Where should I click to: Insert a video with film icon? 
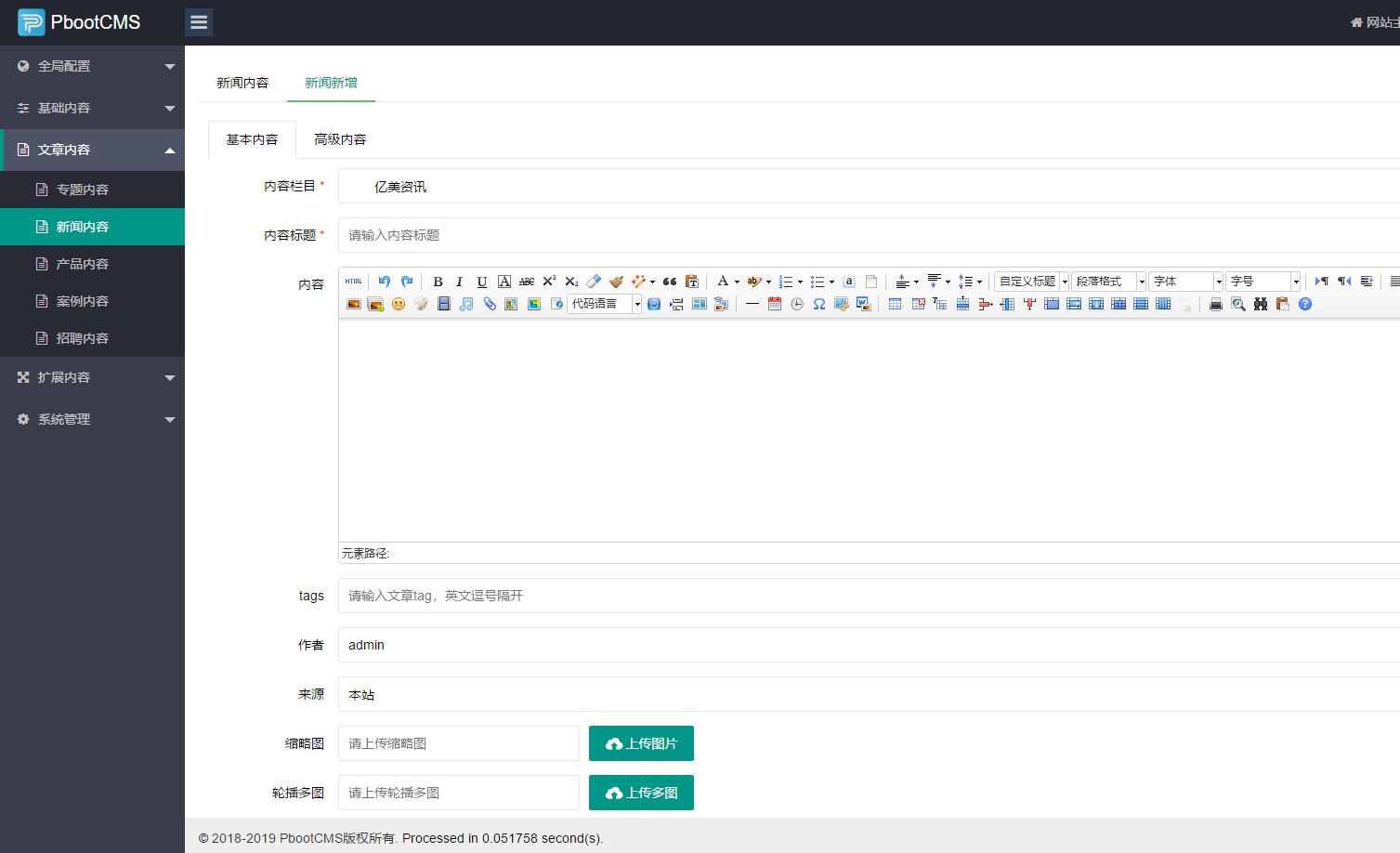444,304
